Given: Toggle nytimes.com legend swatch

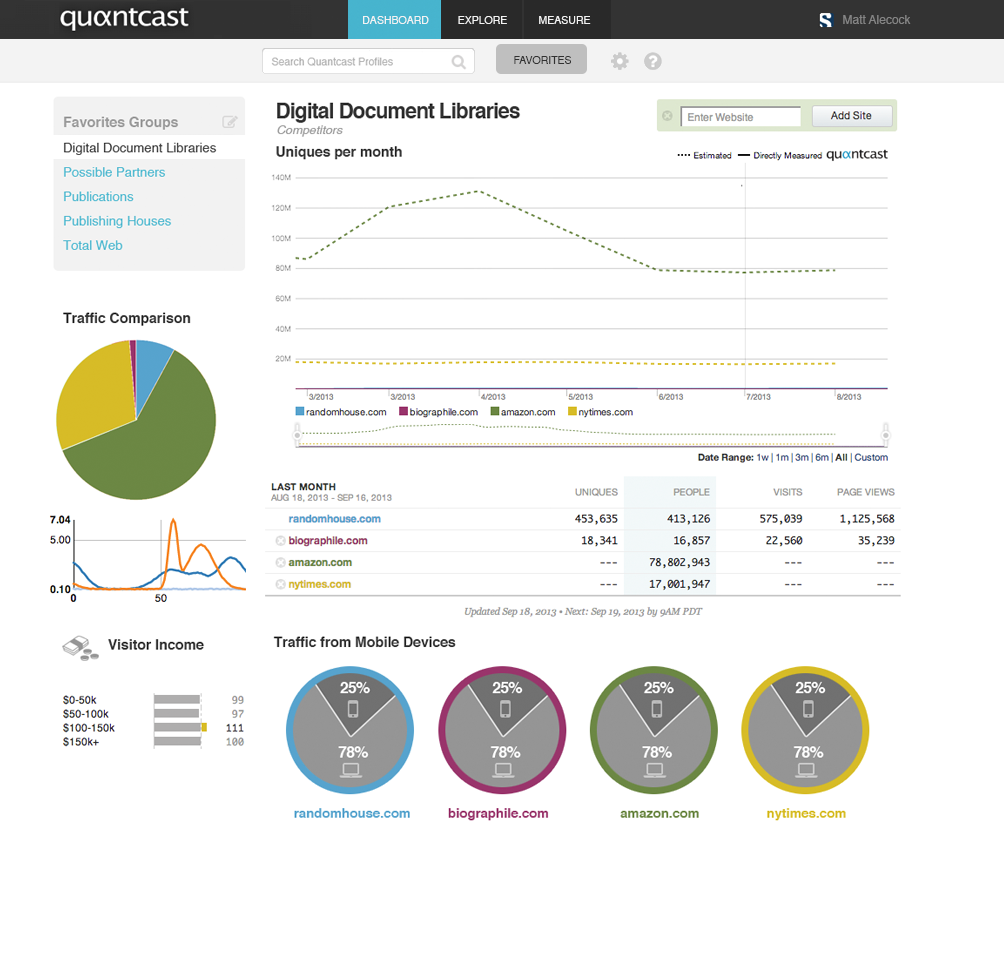Looking at the screenshot, I should [572, 411].
